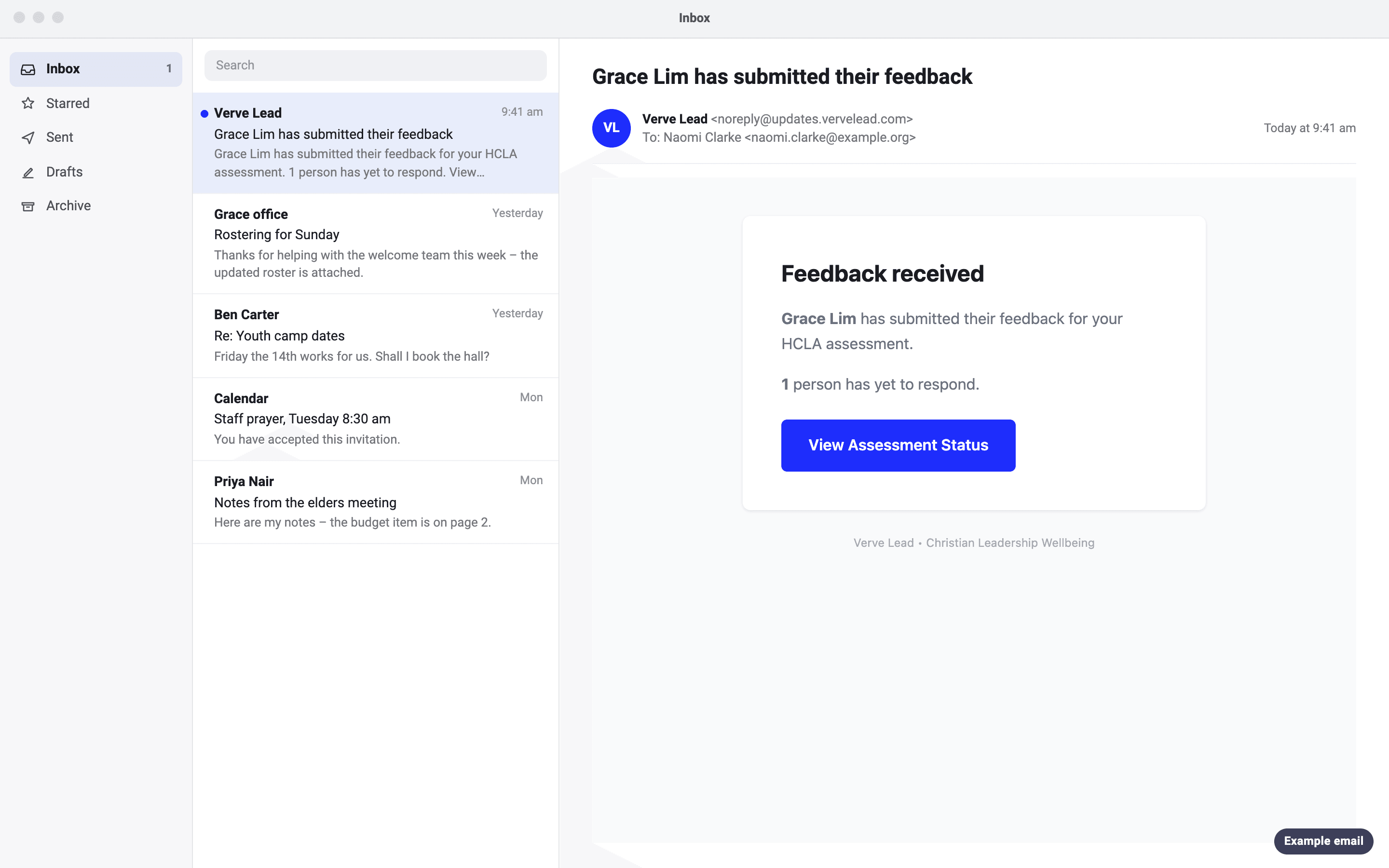Screen dimensions: 1389x868
Task: Click the Inbox unread count badge
Action: tap(169, 69)
